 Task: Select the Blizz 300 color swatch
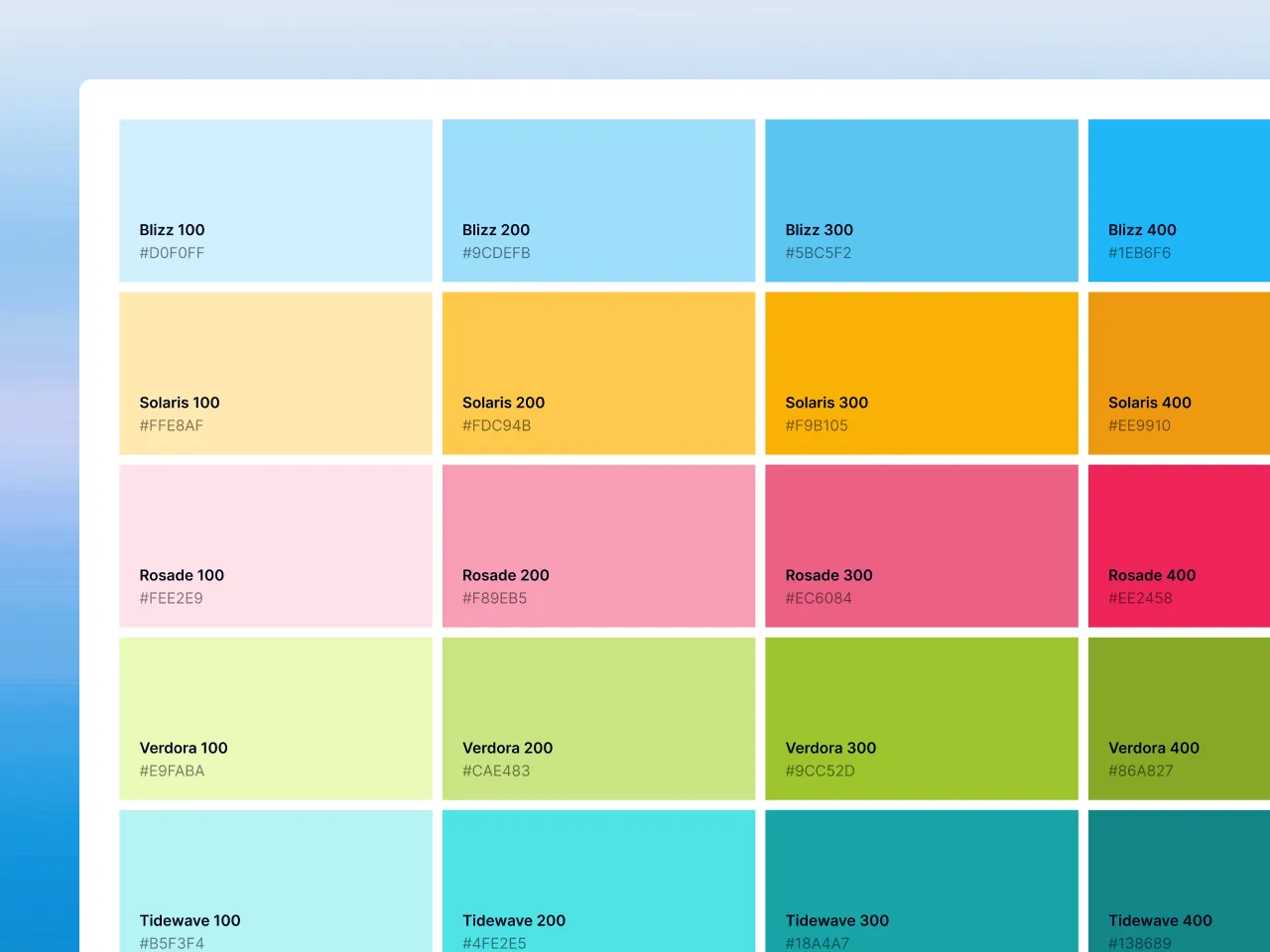pos(922,200)
